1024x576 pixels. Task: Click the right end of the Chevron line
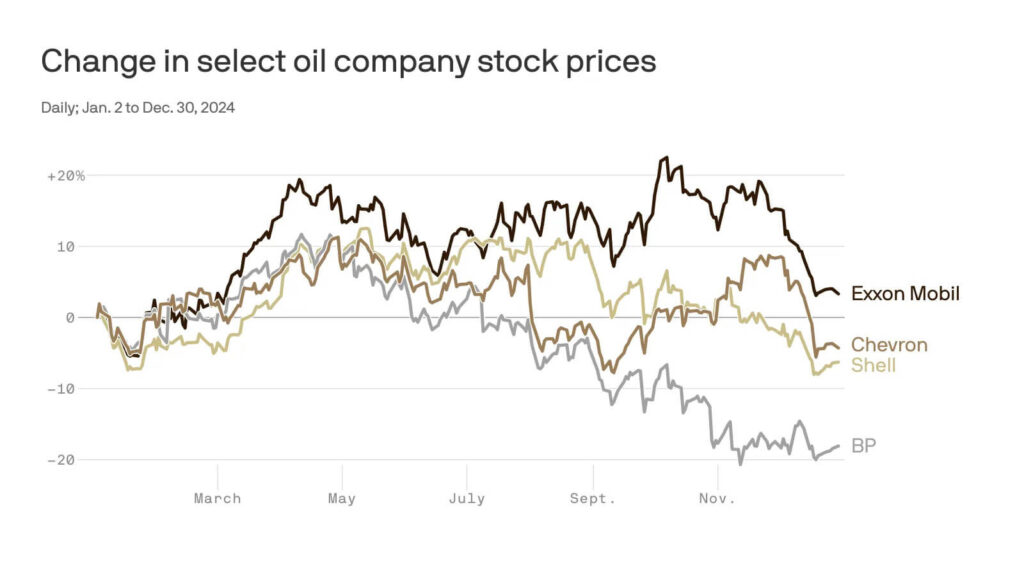click(838, 346)
